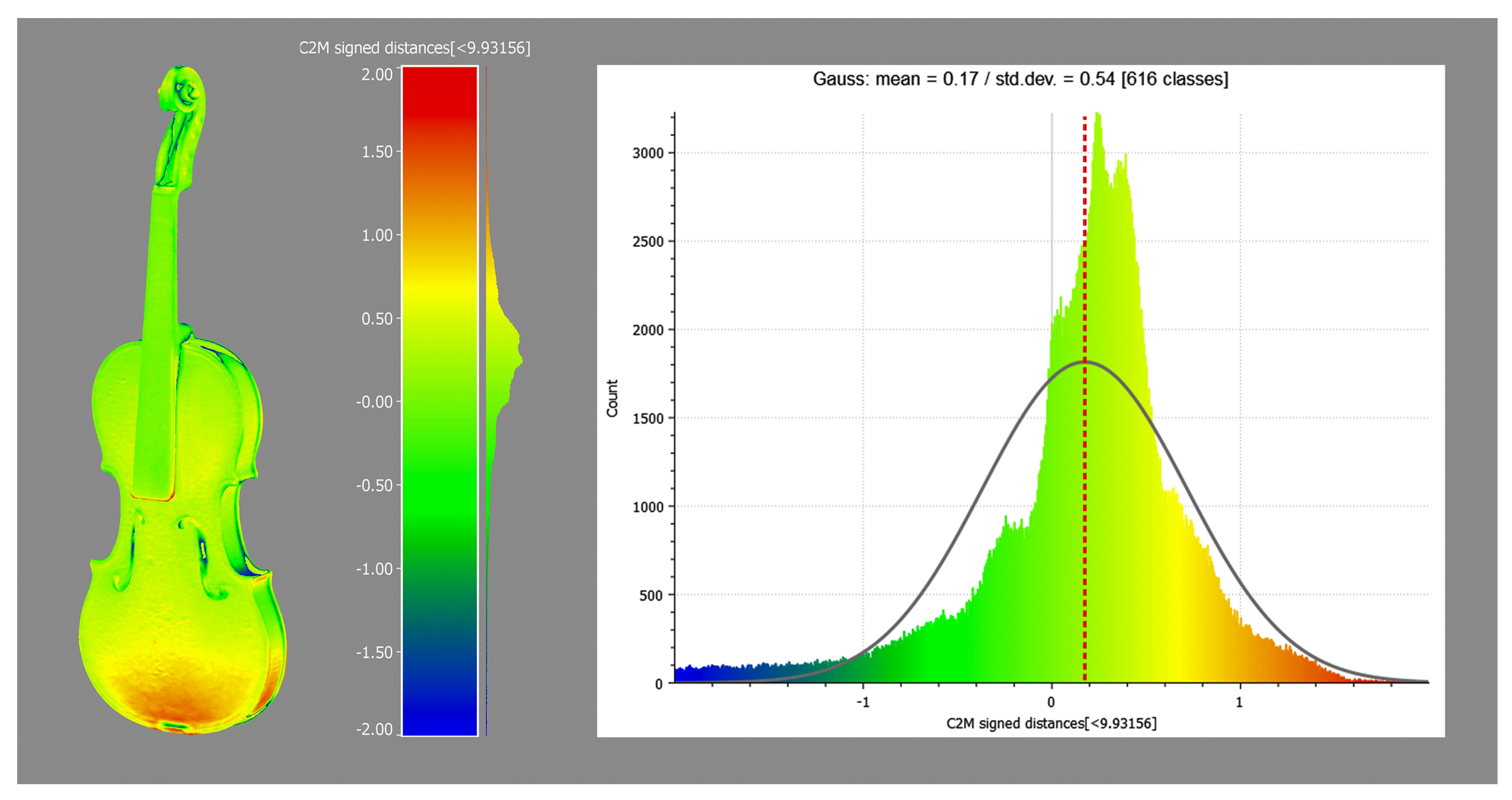Click the -1 tick label on the x-axis

(862, 702)
